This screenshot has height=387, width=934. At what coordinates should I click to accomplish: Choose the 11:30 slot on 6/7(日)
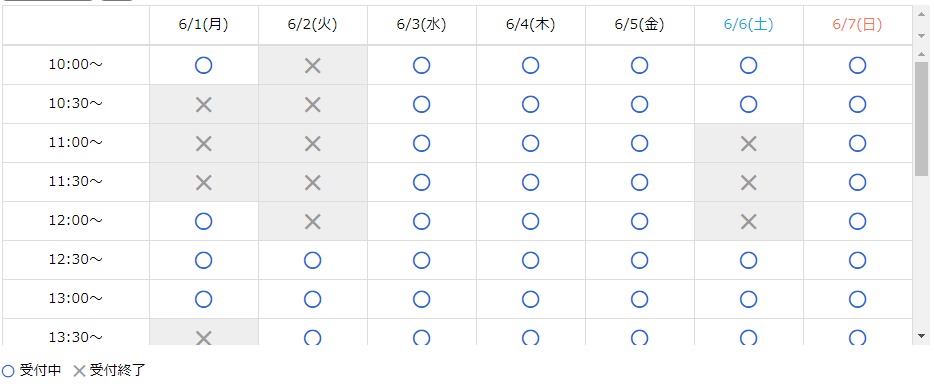[857, 182]
